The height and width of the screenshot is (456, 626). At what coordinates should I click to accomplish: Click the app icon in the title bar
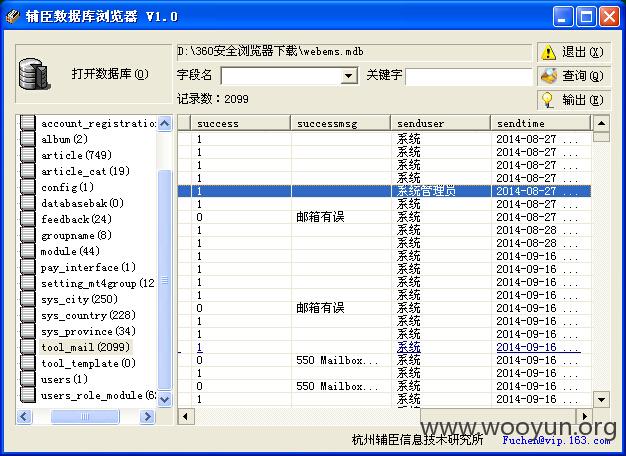click(13, 17)
